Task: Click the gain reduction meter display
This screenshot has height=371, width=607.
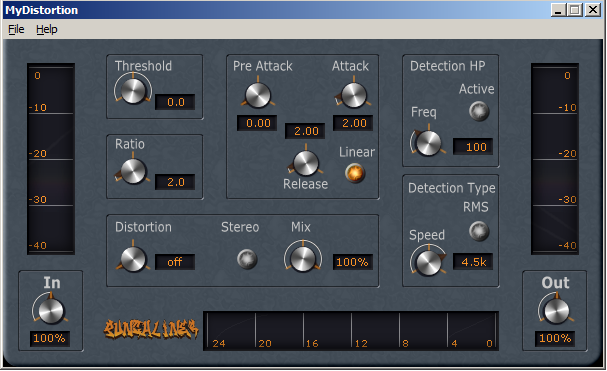Action: 351,331
